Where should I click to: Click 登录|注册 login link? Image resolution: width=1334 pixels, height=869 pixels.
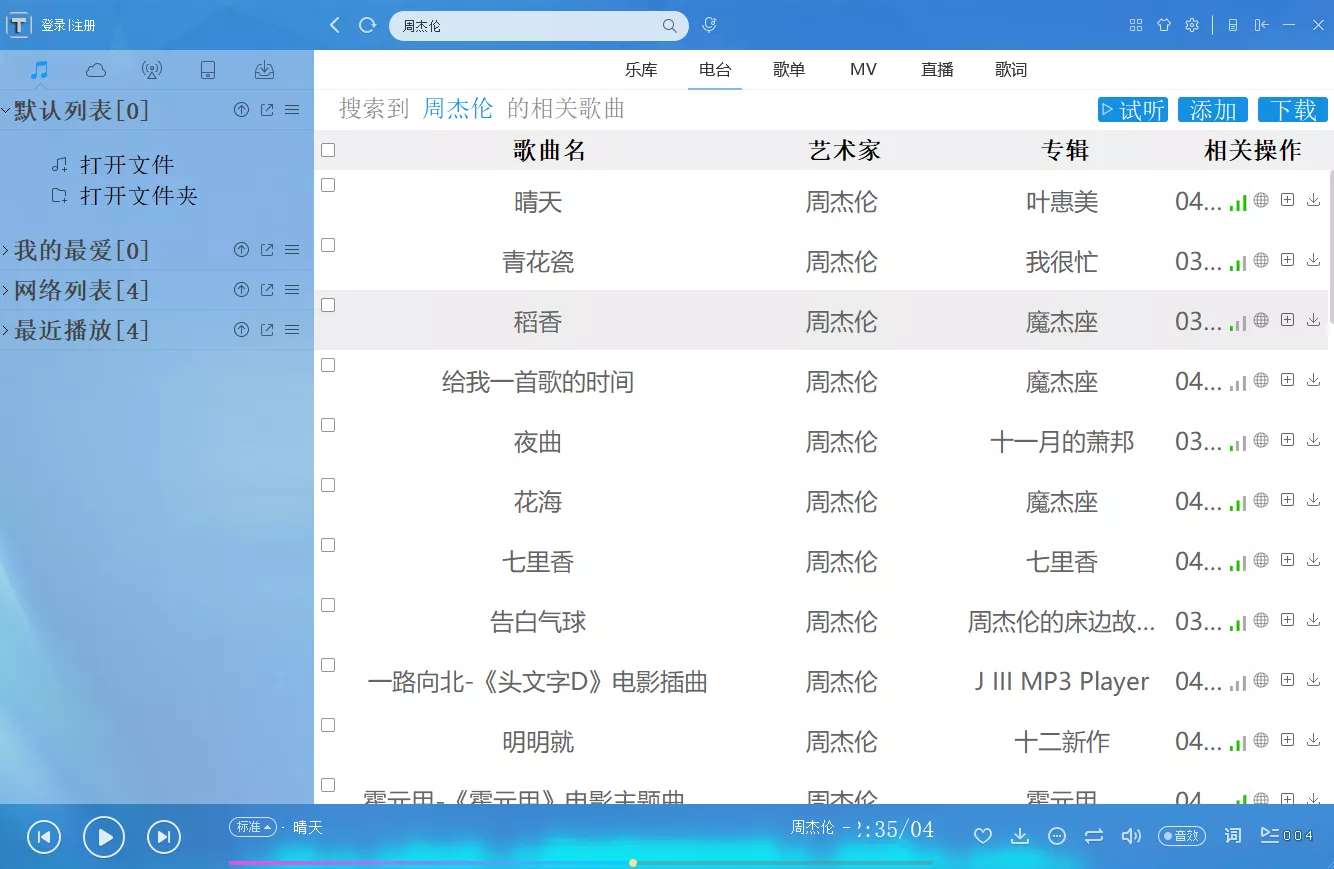68,26
